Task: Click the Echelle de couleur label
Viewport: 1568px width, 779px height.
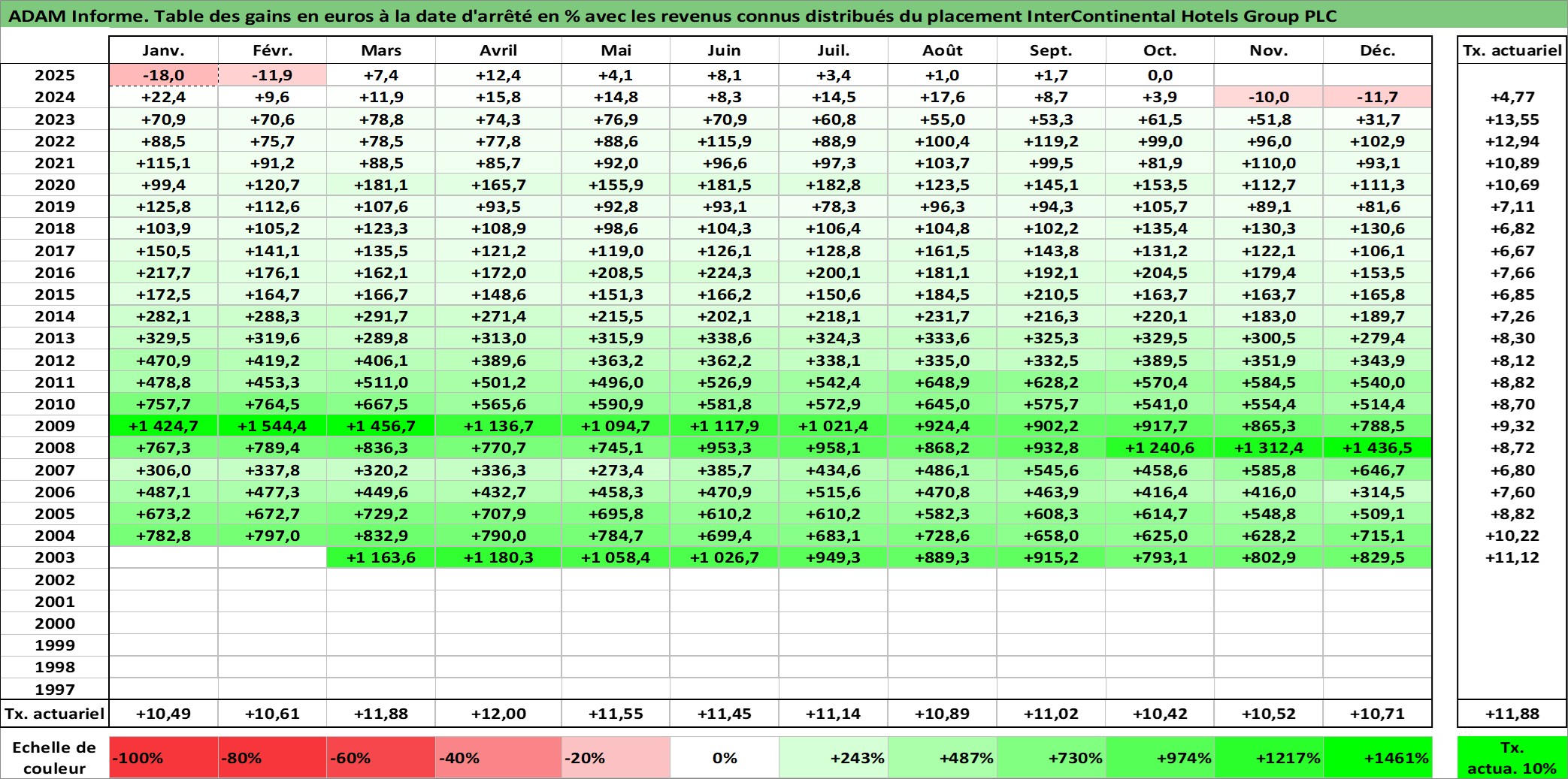Action: pyautogui.click(x=55, y=758)
